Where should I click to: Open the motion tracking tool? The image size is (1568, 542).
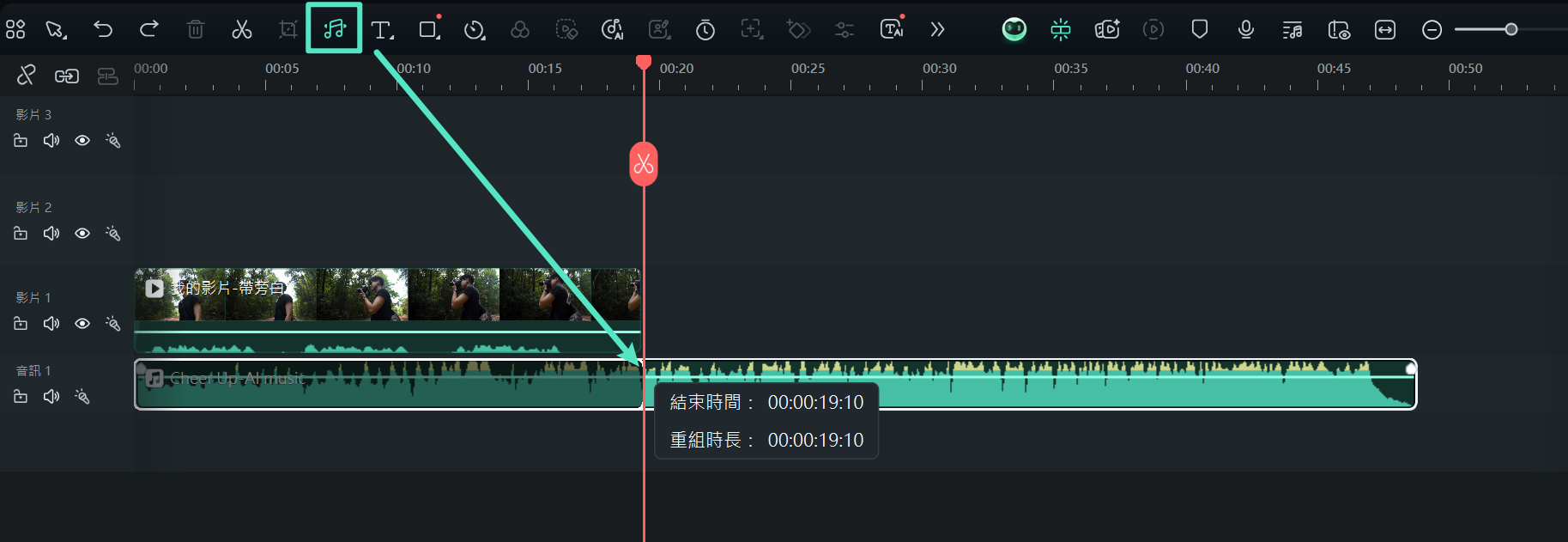752,30
